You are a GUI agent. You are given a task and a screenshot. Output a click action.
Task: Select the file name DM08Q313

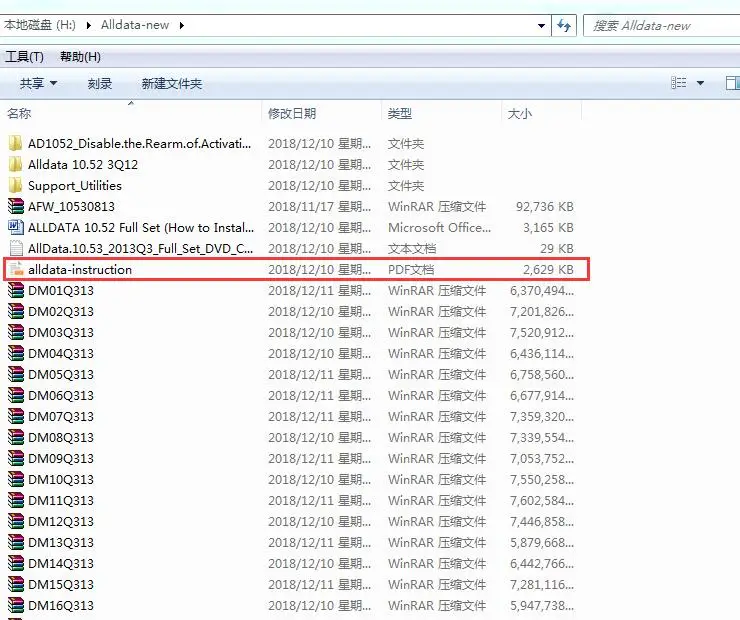(x=61, y=437)
